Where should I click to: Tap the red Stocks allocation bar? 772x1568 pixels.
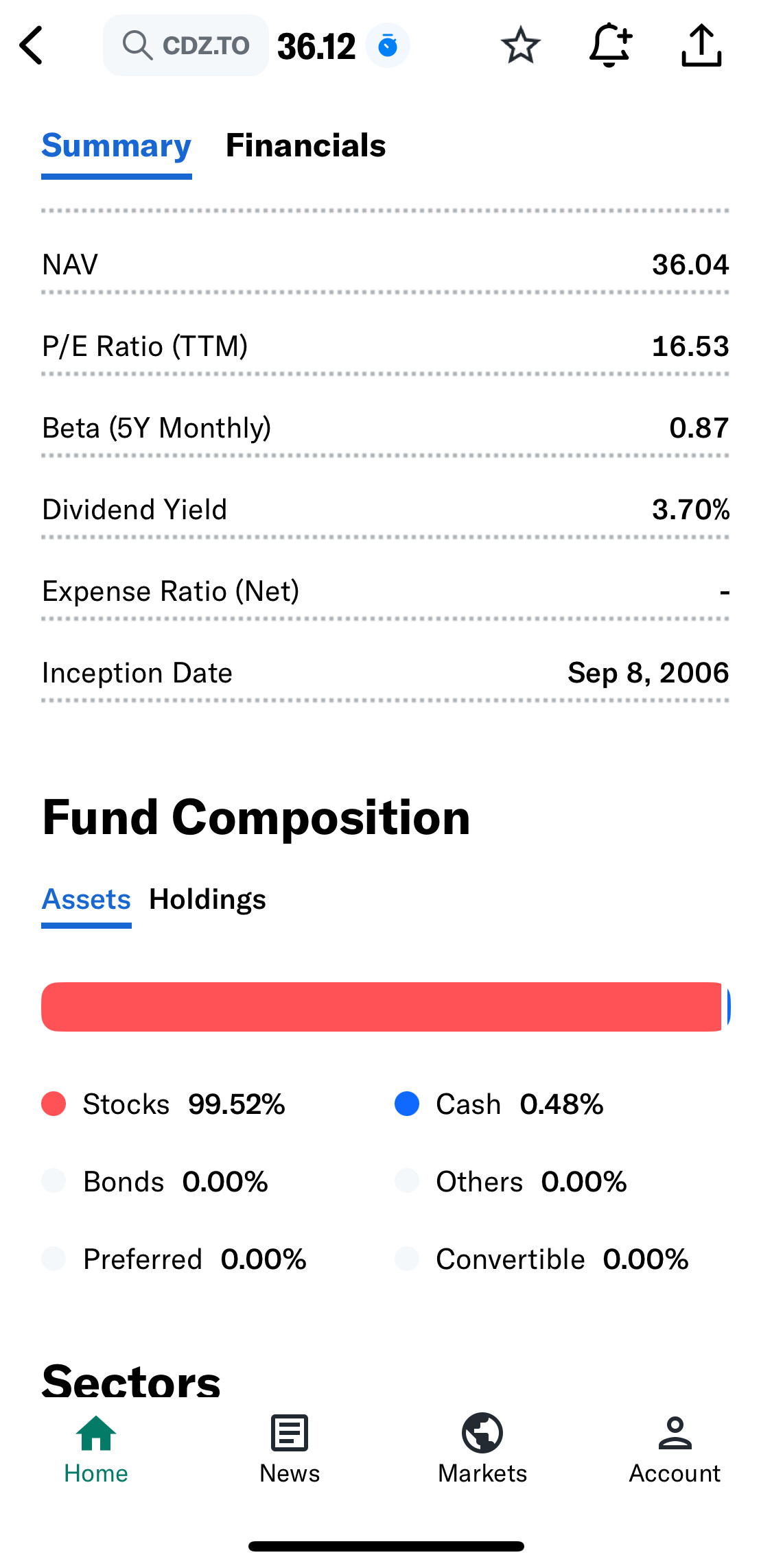click(381, 1007)
